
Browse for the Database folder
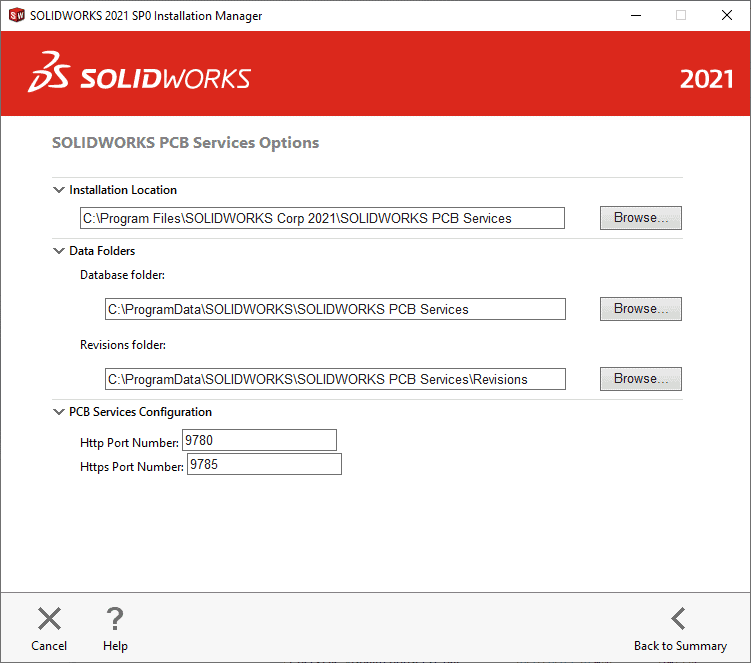[641, 309]
